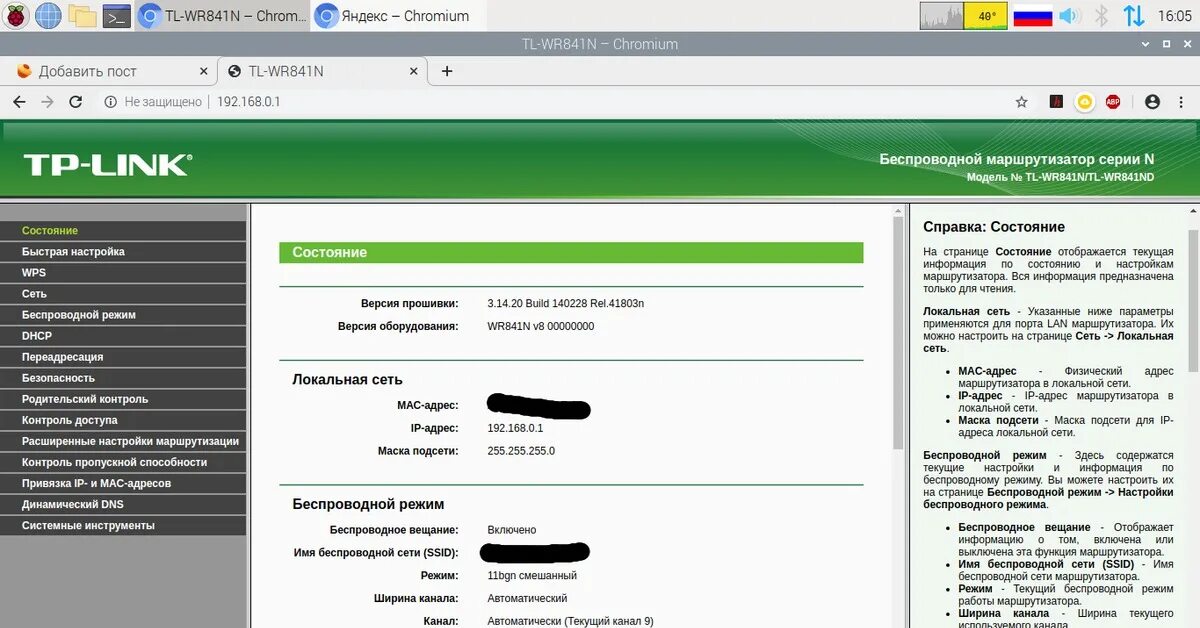The image size is (1200, 628).
Task: Open the WPS menu item
Action: (123, 273)
